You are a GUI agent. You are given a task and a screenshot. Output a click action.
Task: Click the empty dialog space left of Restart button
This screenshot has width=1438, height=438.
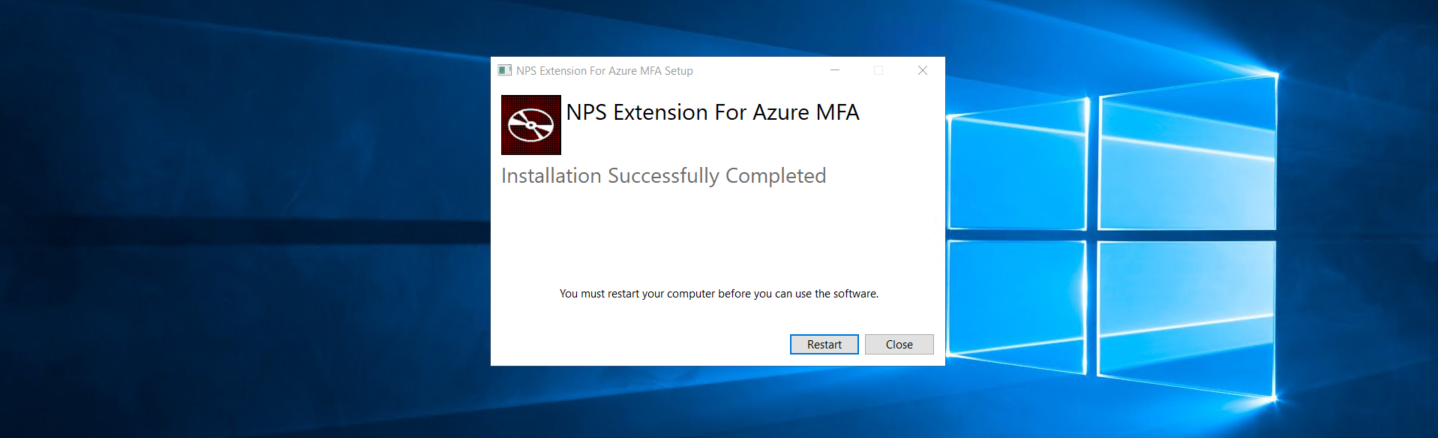pos(640,344)
